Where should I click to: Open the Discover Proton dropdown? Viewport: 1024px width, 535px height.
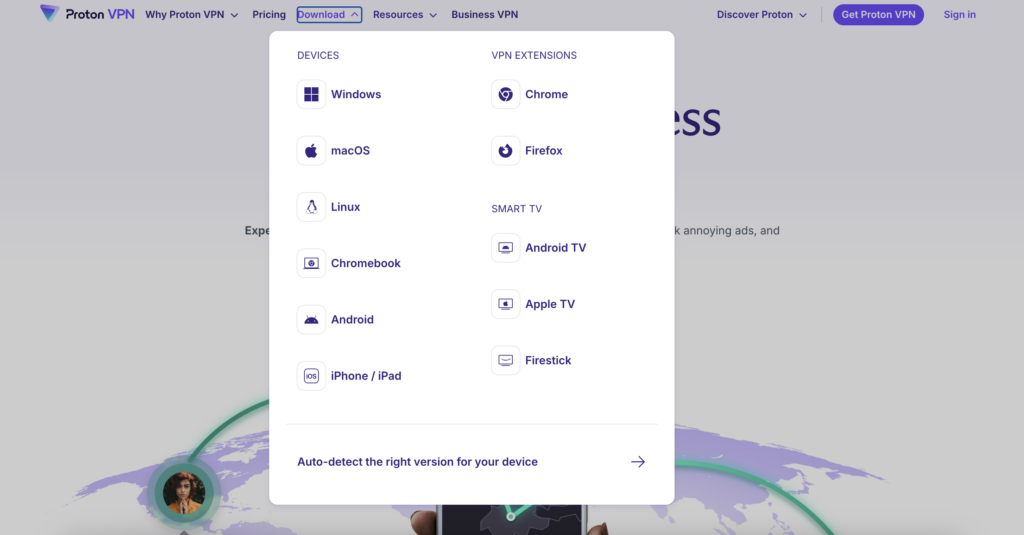pos(761,14)
